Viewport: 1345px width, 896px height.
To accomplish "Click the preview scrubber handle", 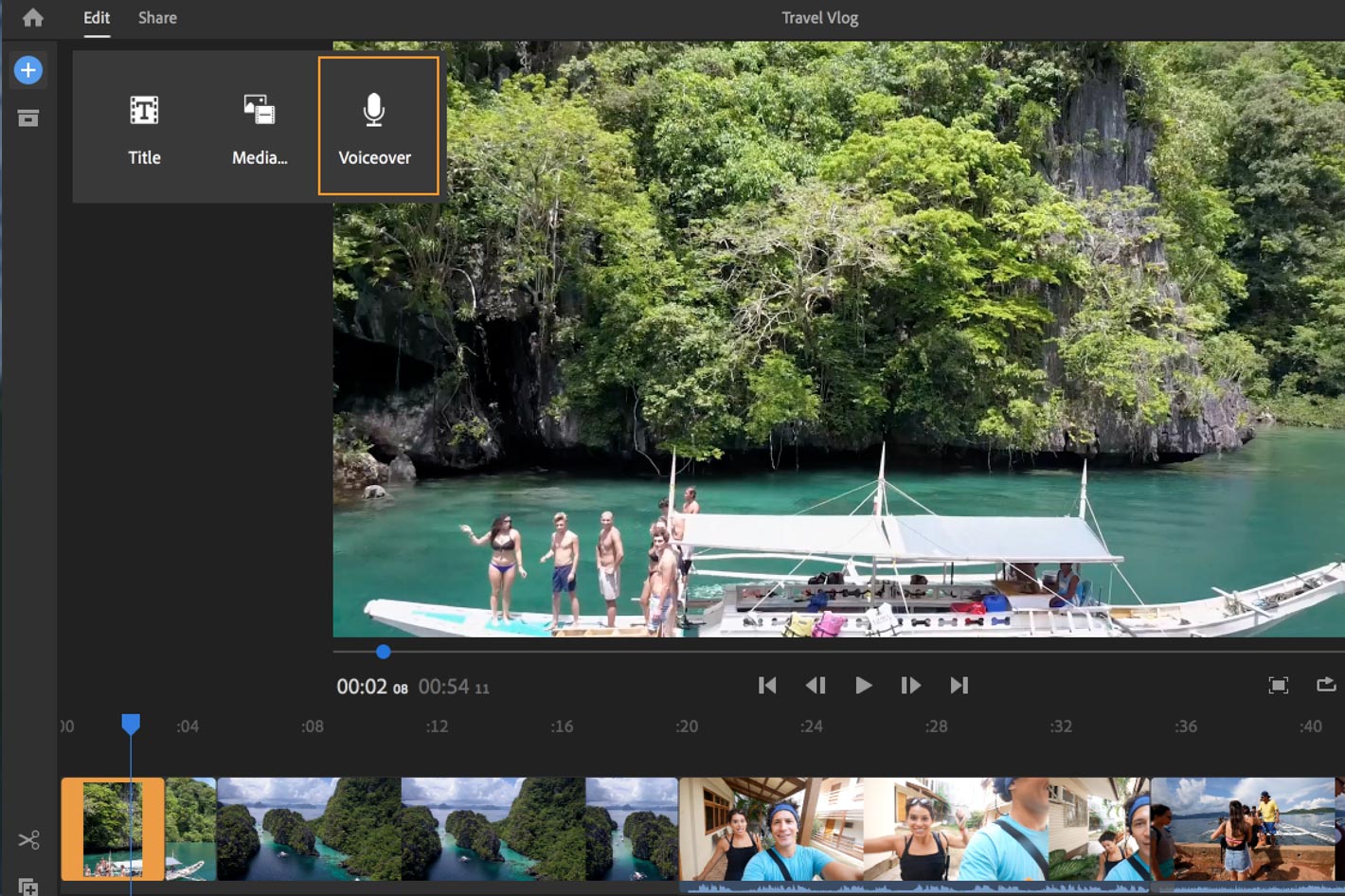I will coord(383,652).
